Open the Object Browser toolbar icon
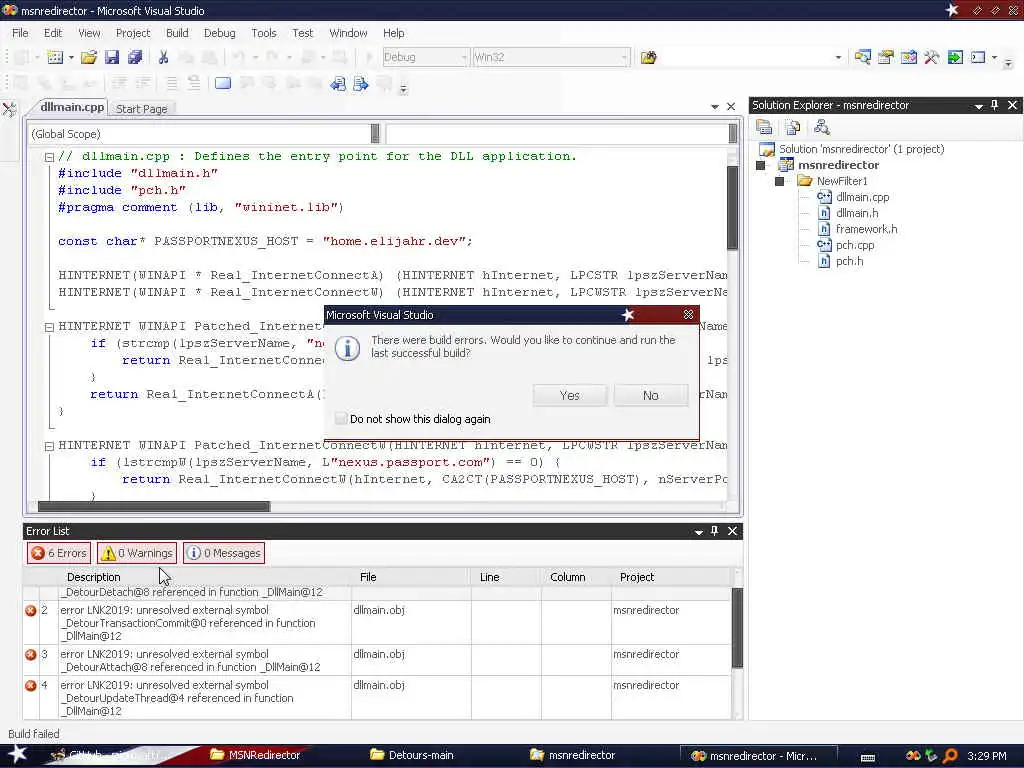This screenshot has width=1024, height=768. [908, 57]
